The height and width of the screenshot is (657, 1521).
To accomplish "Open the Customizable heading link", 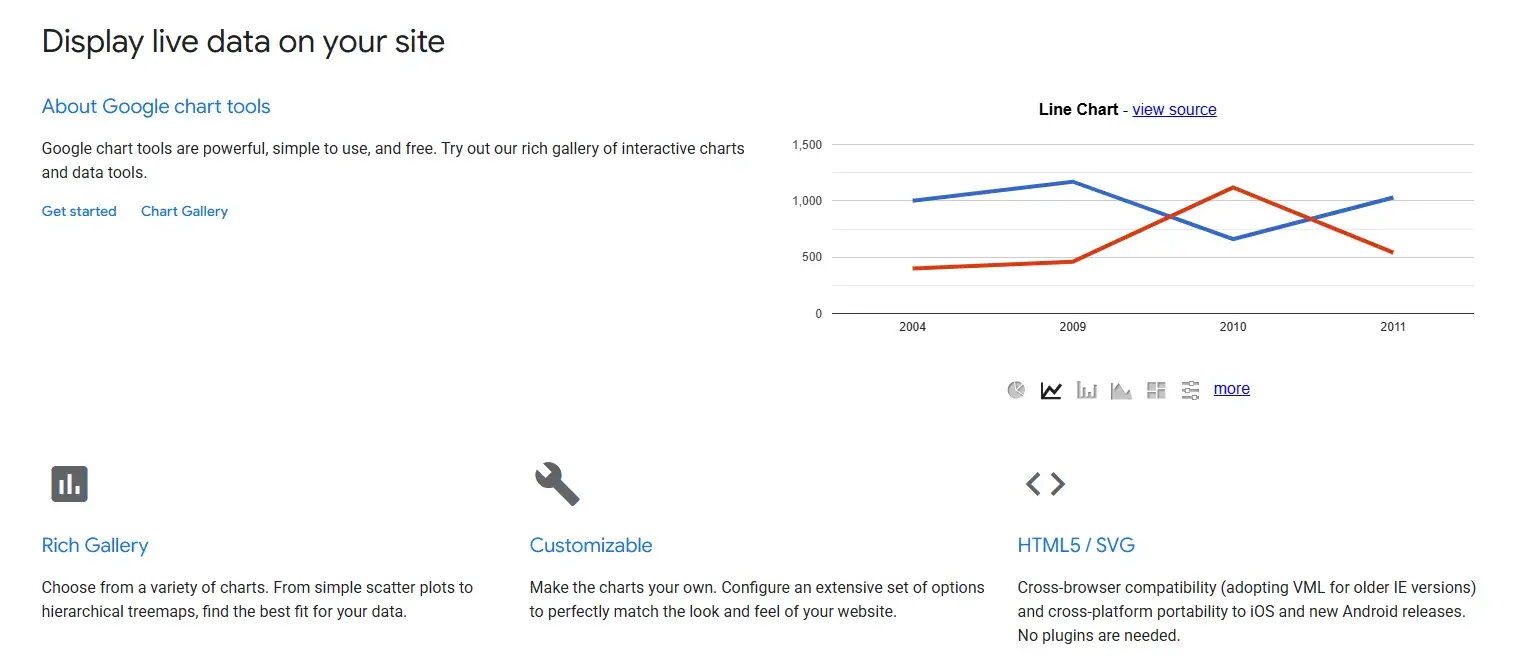I will (x=591, y=545).
